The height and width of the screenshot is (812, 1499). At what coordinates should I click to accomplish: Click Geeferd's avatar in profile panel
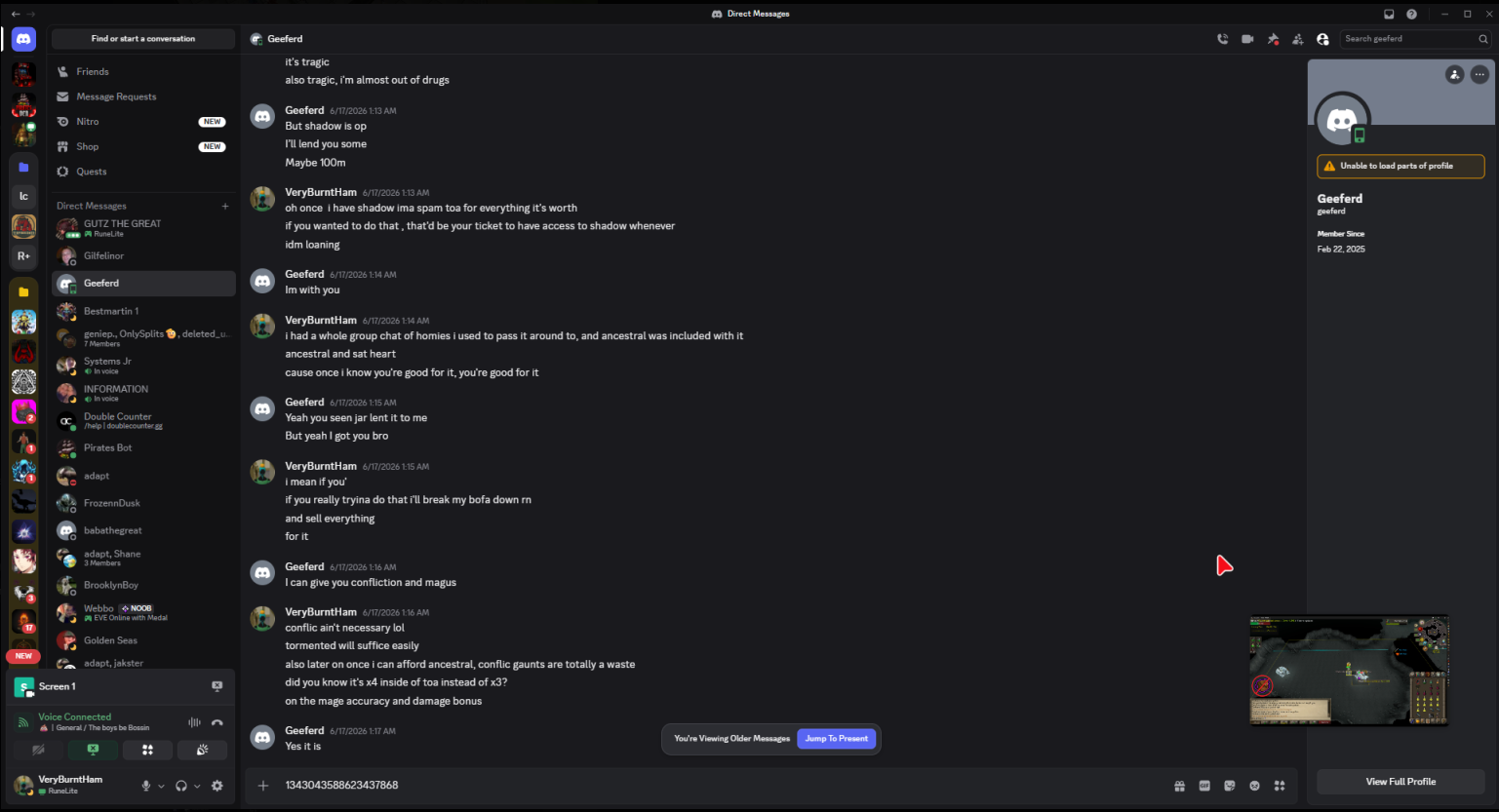pos(1342,120)
